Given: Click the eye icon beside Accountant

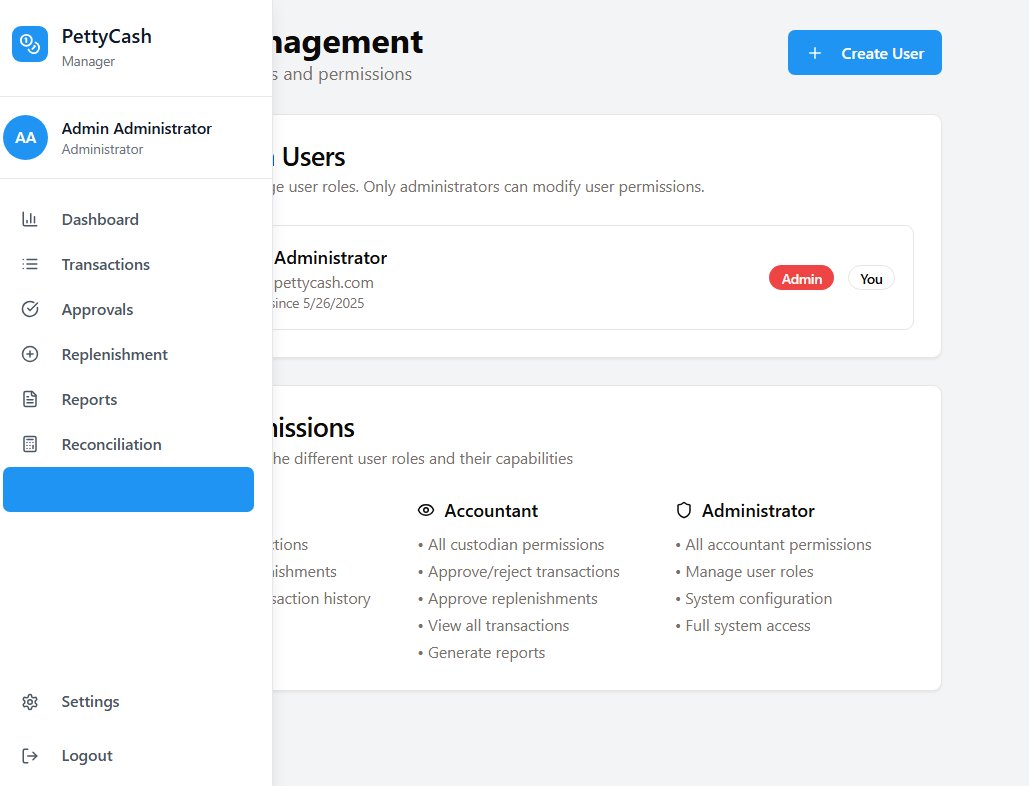Looking at the screenshot, I should (x=426, y=511).
